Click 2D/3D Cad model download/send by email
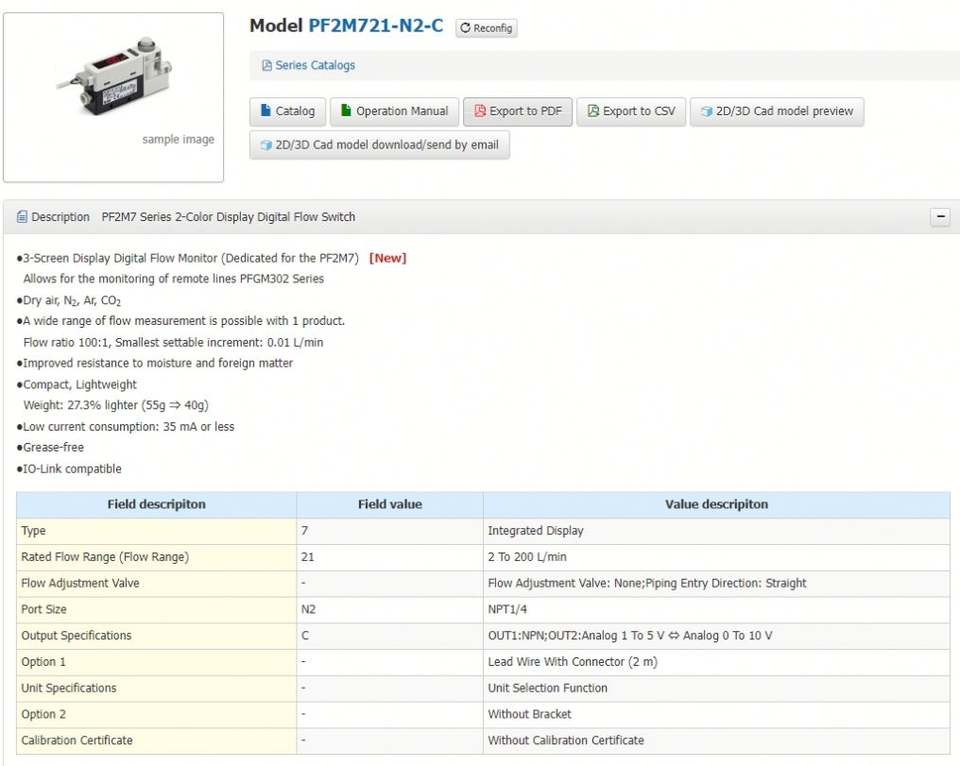This screenshot has width=960, height=766. coord(380,145)
